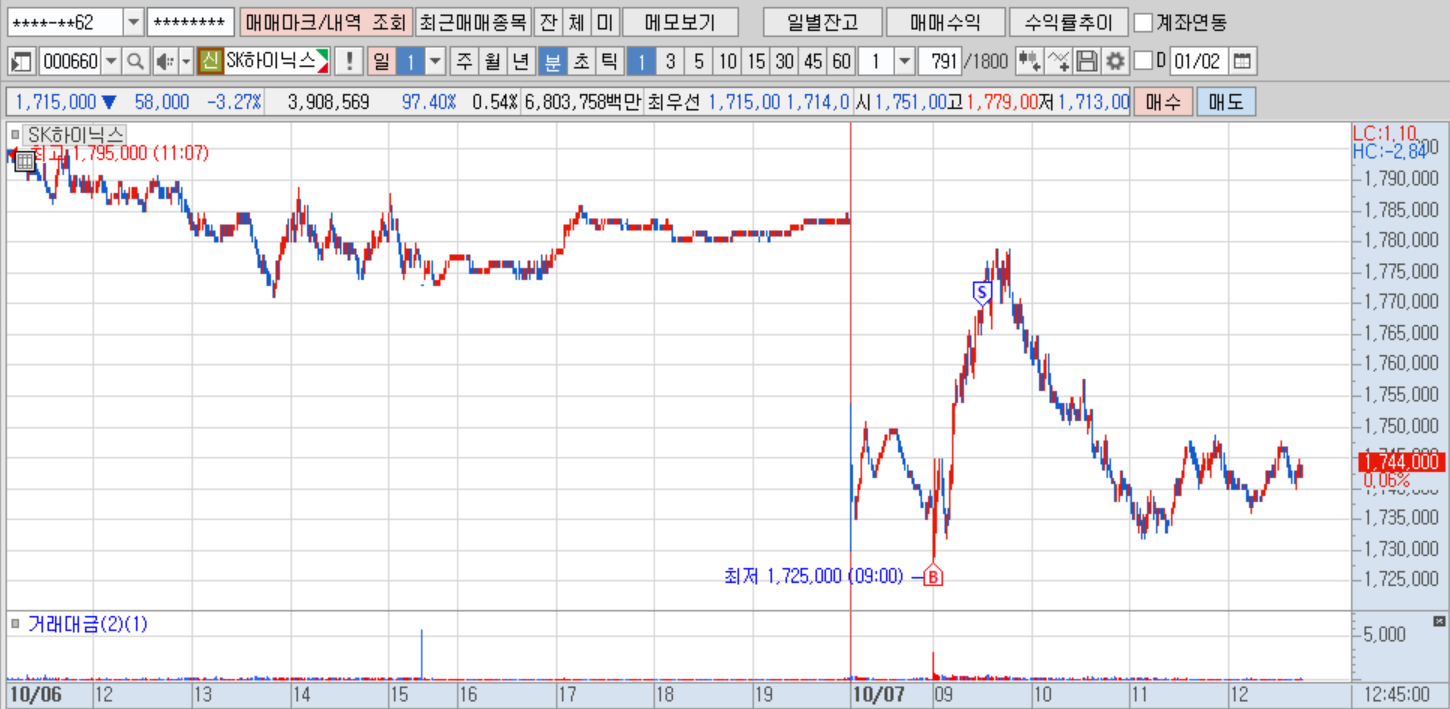Click the 12:45:00 time display

pos(1399,695)
